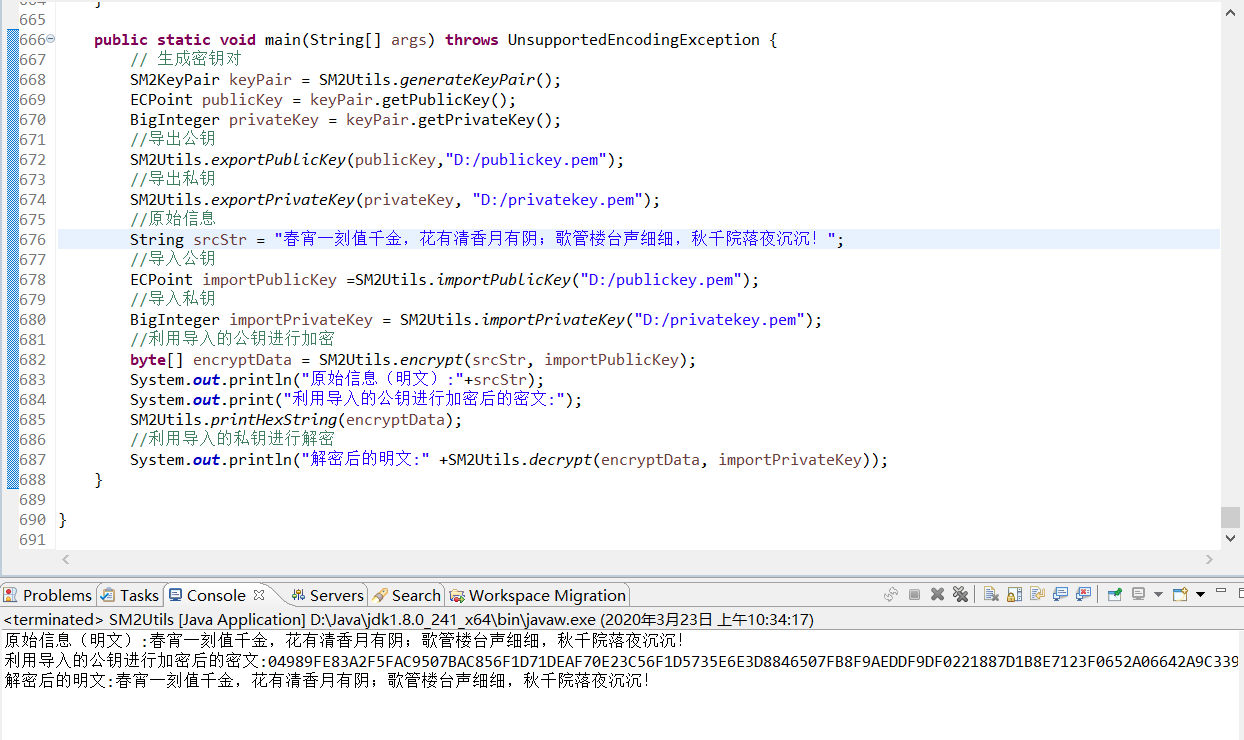Image resolution: width=1244 pixels, height=740 pixels.
Task: Click the editor scrollbar down arrow
Action: tap(1230, 538)
